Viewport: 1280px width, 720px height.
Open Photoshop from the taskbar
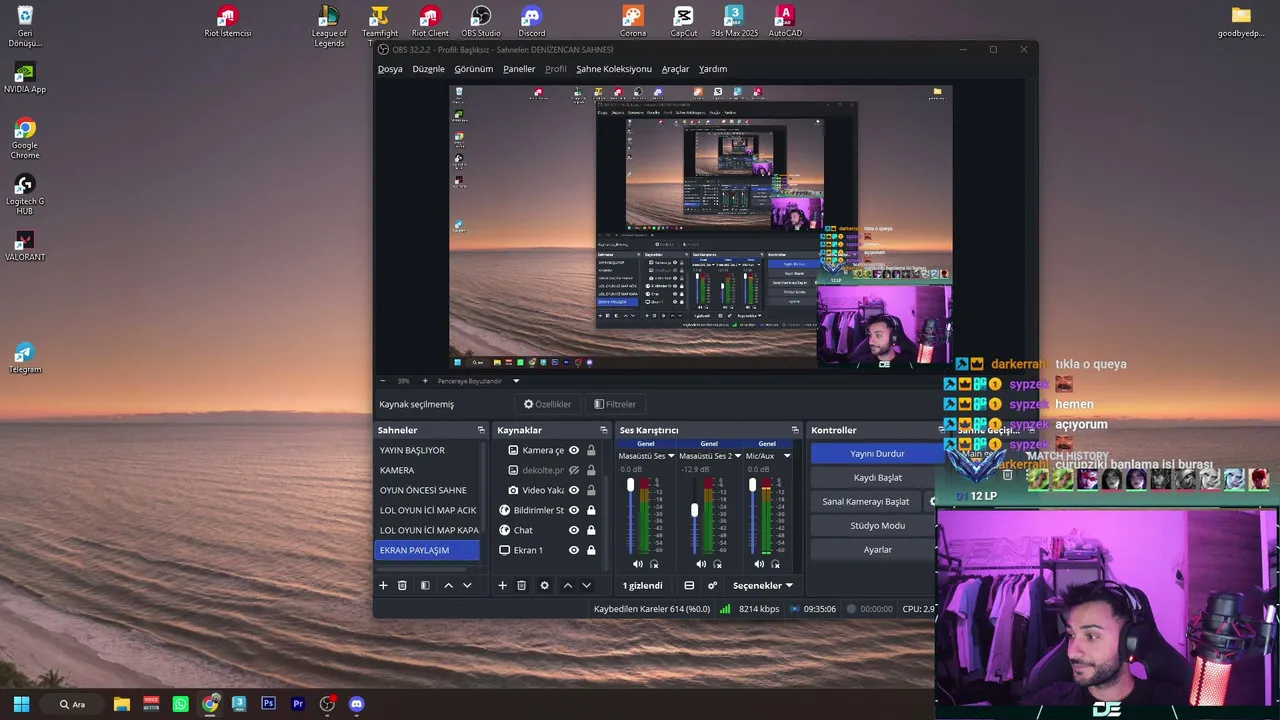pyautogui.click(x=268, y=704)
